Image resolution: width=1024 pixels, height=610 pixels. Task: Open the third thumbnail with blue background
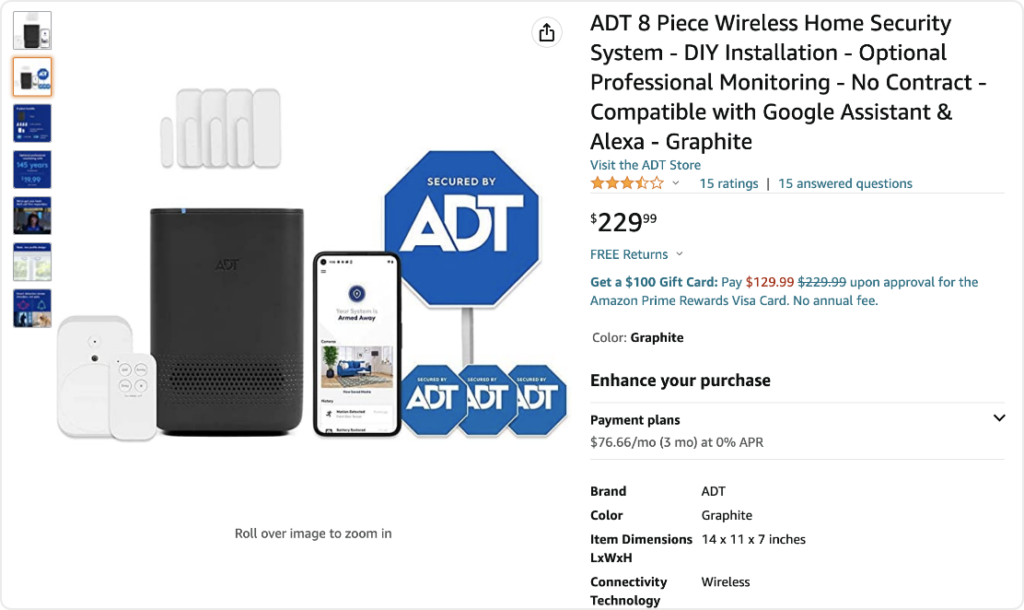pos(32,123)
